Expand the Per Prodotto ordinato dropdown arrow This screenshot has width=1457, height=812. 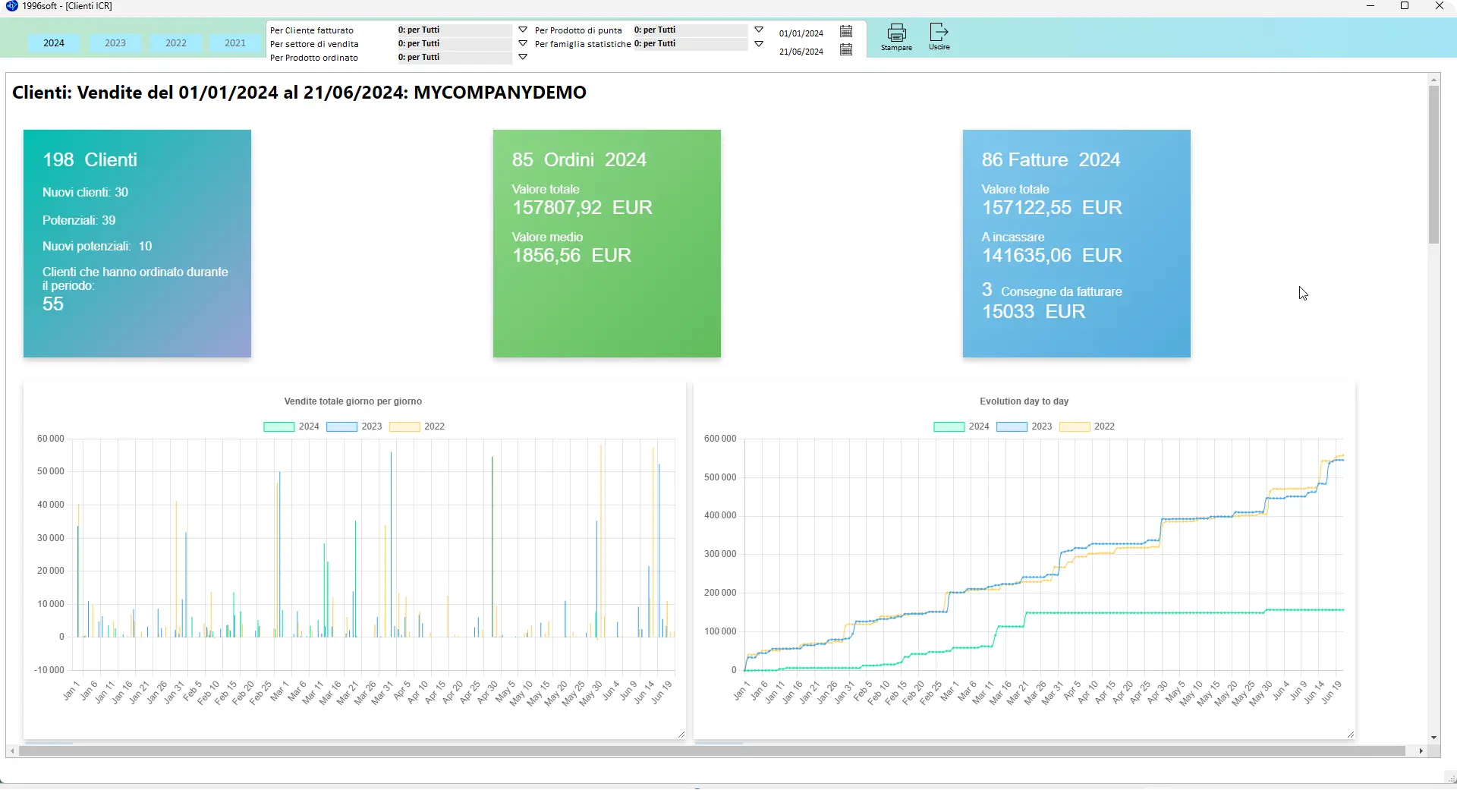click(x=523, y=57)
